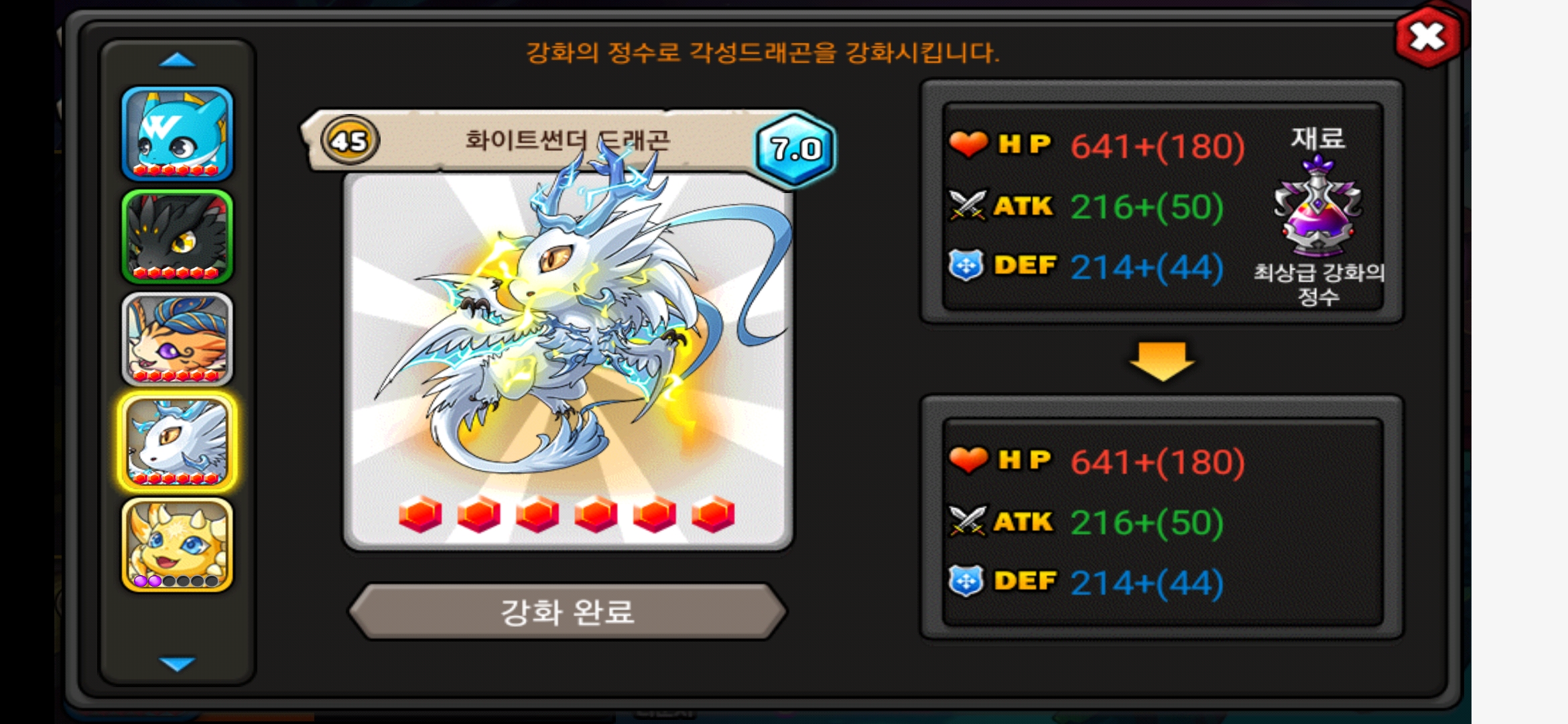Select the black dragon portrait
This screenshot has height=724, width=1568.
point(177,237)
